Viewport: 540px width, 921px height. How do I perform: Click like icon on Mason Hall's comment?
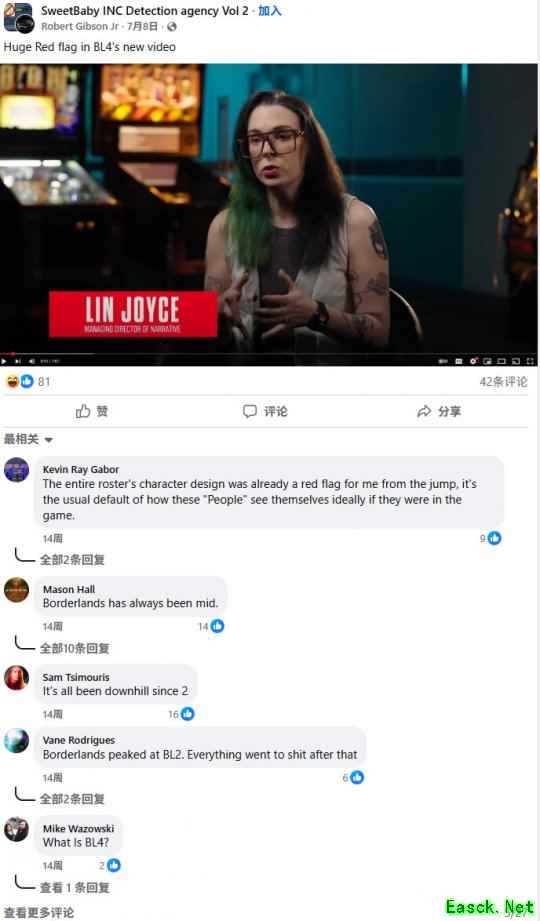217,626
